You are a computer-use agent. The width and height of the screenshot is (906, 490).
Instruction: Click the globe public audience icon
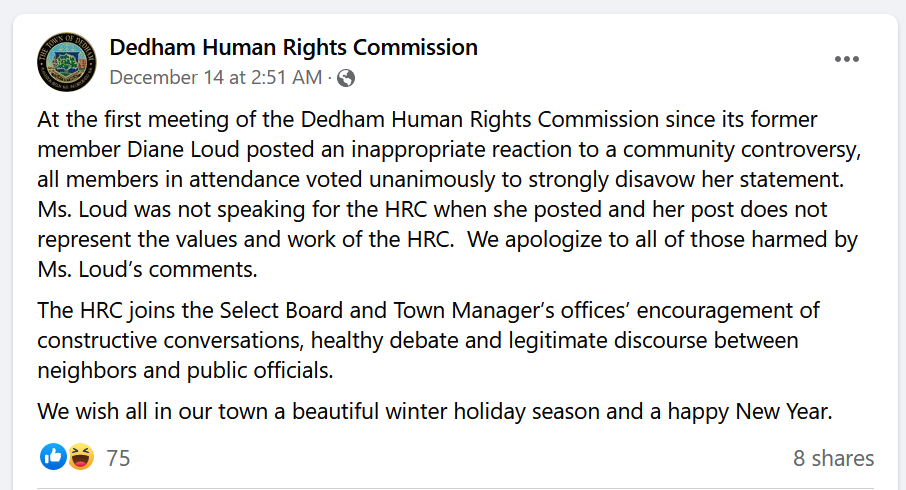pyautogui.click(x=346, y=77)
